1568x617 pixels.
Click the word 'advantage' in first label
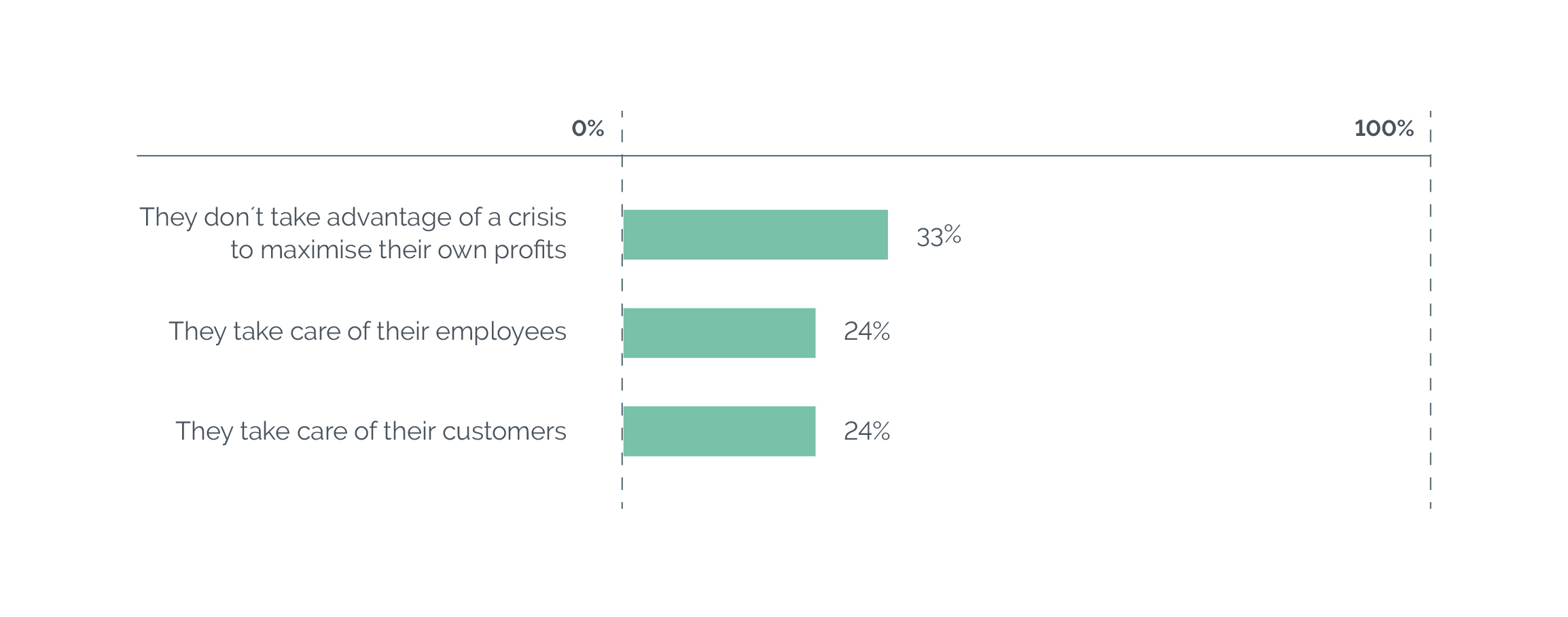tap(389, 218)
